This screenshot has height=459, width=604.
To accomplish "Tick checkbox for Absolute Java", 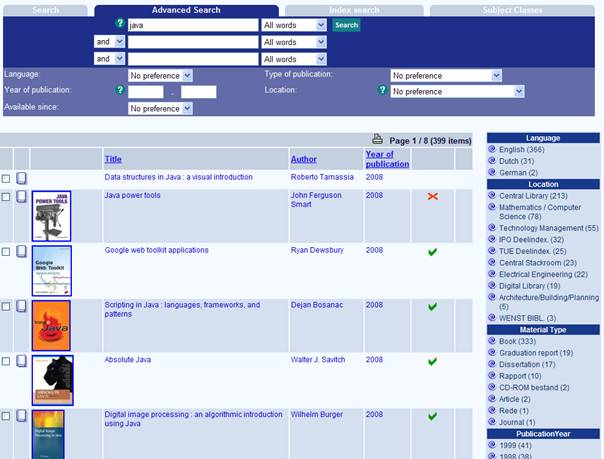I will coord(6,361).
